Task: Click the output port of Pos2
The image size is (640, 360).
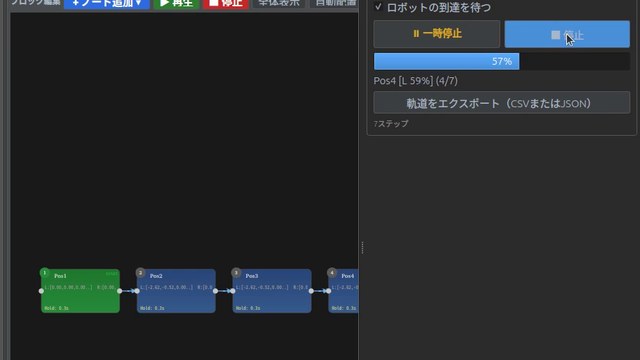Action: (216, 291)
